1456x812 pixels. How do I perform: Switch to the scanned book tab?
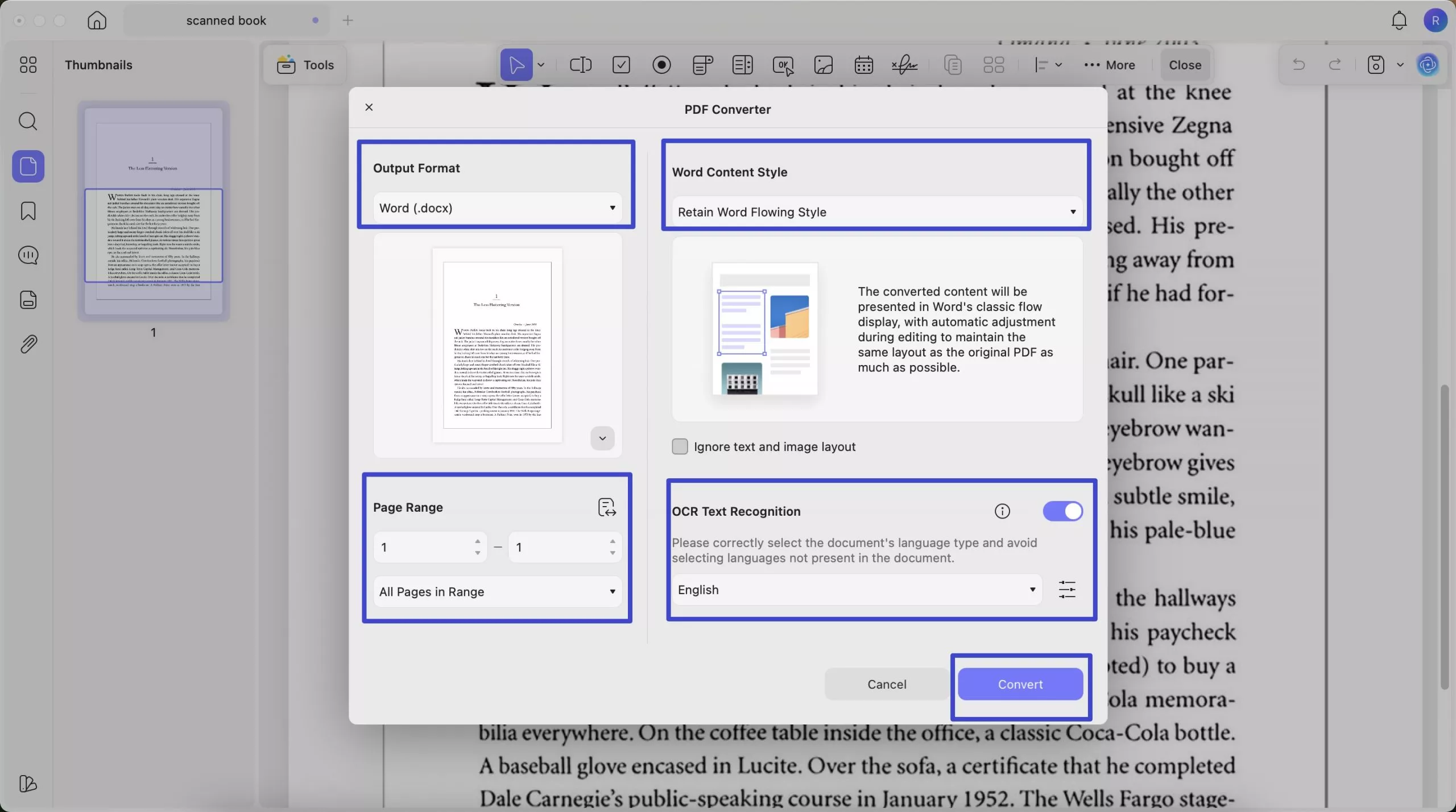pos(226,20)
